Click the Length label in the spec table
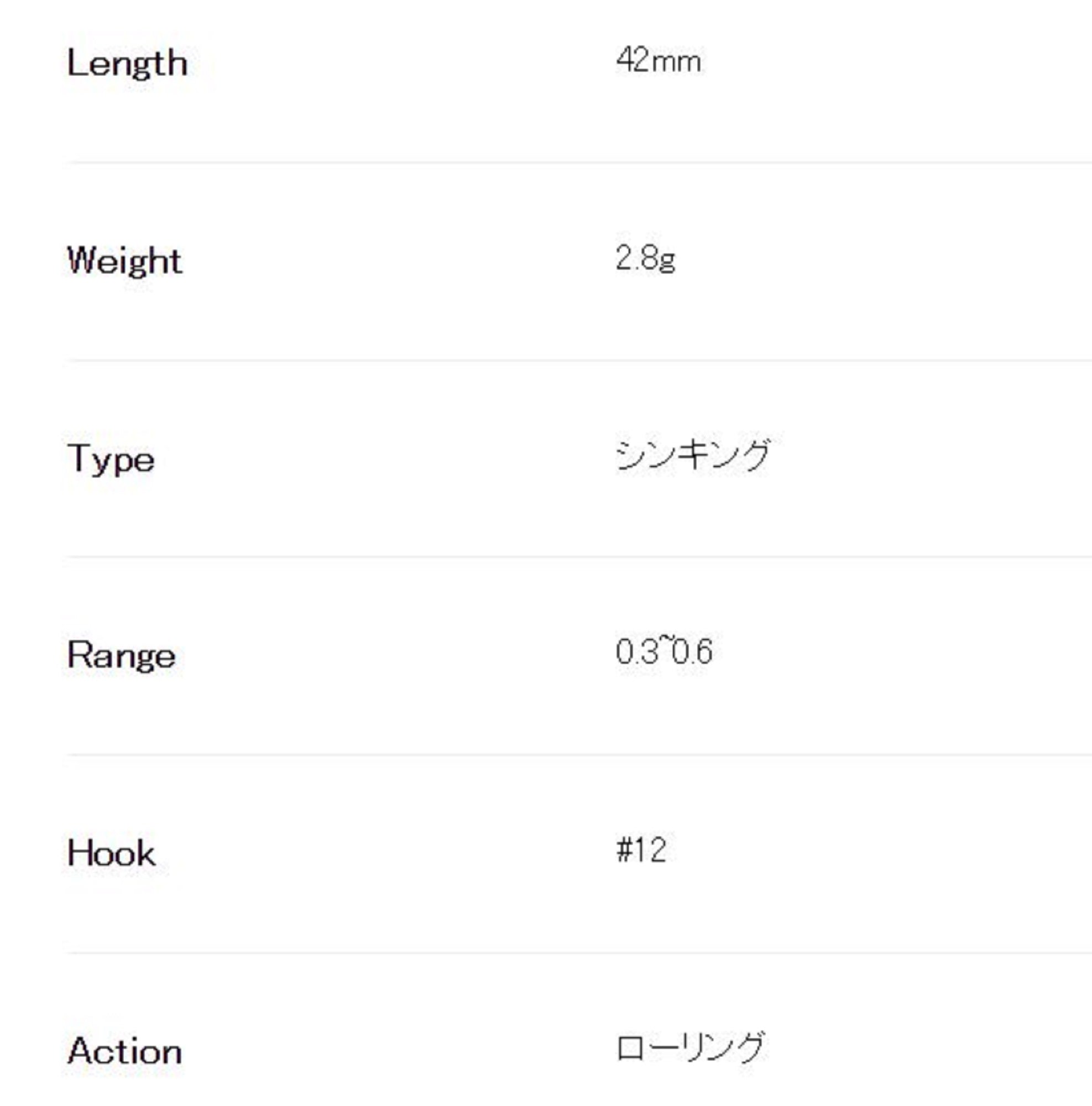 click(127, 64)
